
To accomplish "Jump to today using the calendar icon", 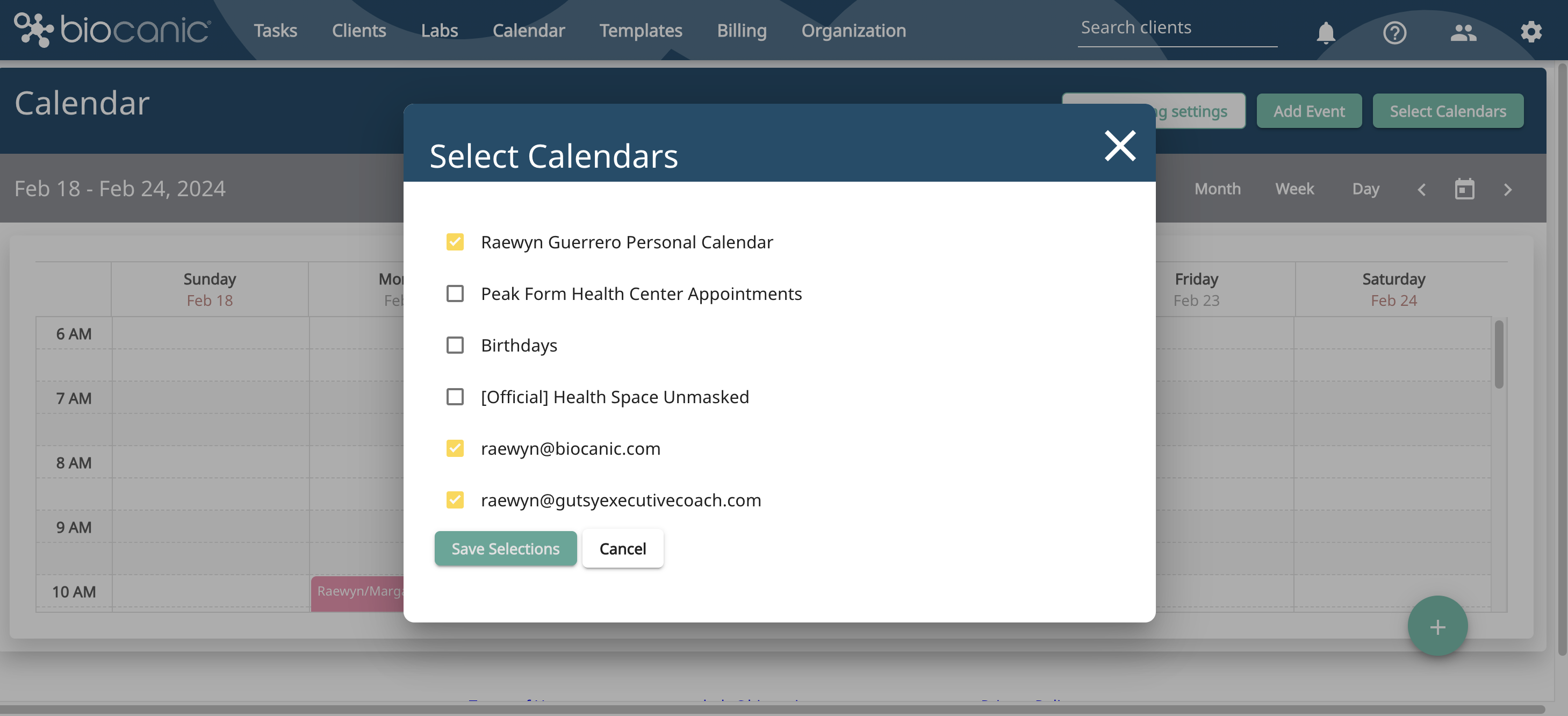I will click(x=1465, y=189).
